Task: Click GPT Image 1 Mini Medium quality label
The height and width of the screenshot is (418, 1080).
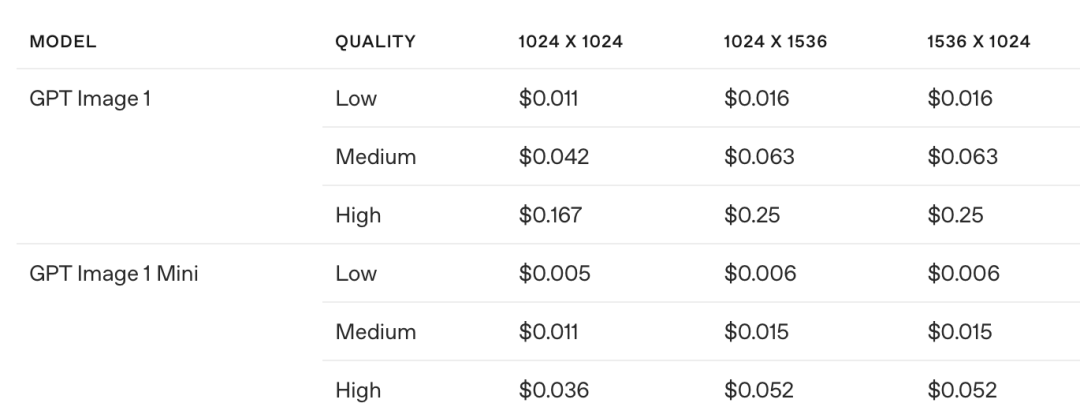Action: tap(375, 332)
